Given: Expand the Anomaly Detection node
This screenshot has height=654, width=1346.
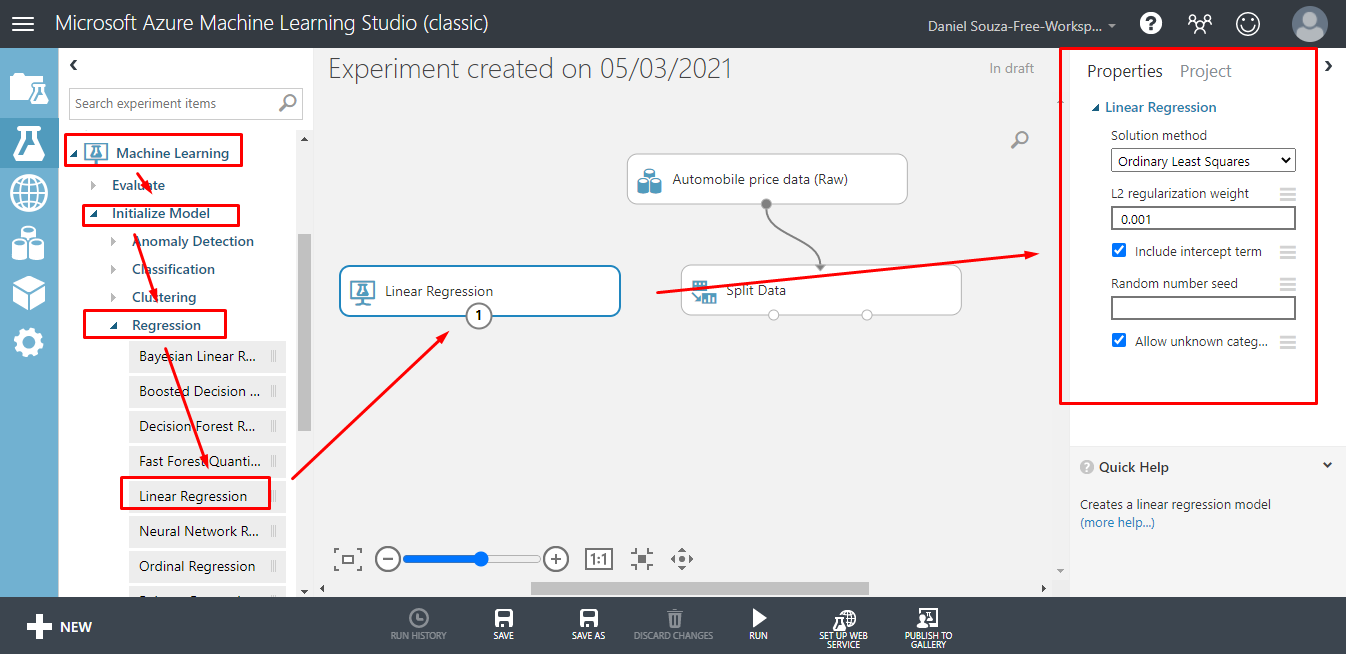Looking at the screenshot, I should point(113,241).
